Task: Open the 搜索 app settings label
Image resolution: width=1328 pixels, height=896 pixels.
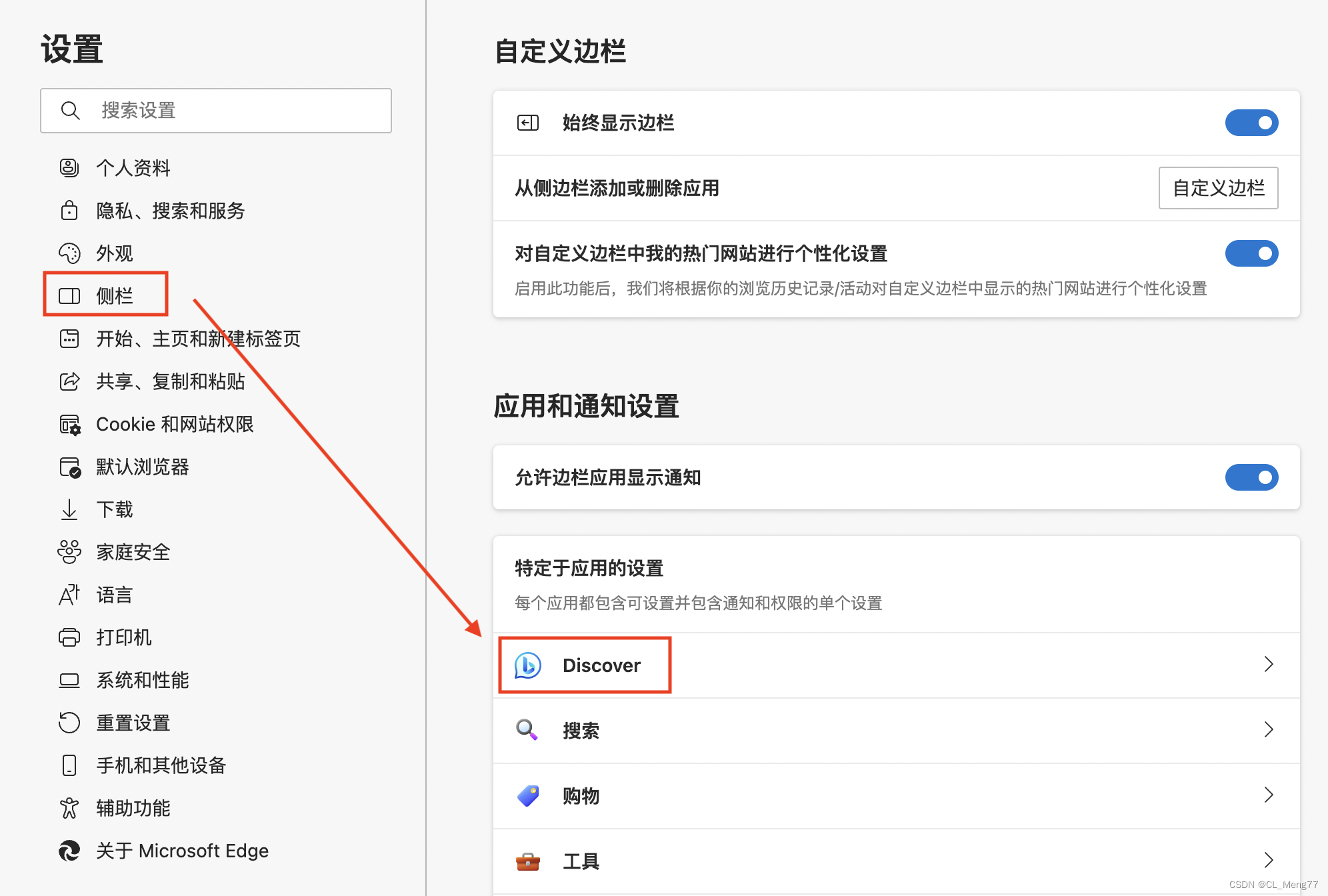Action: [581, 731]
